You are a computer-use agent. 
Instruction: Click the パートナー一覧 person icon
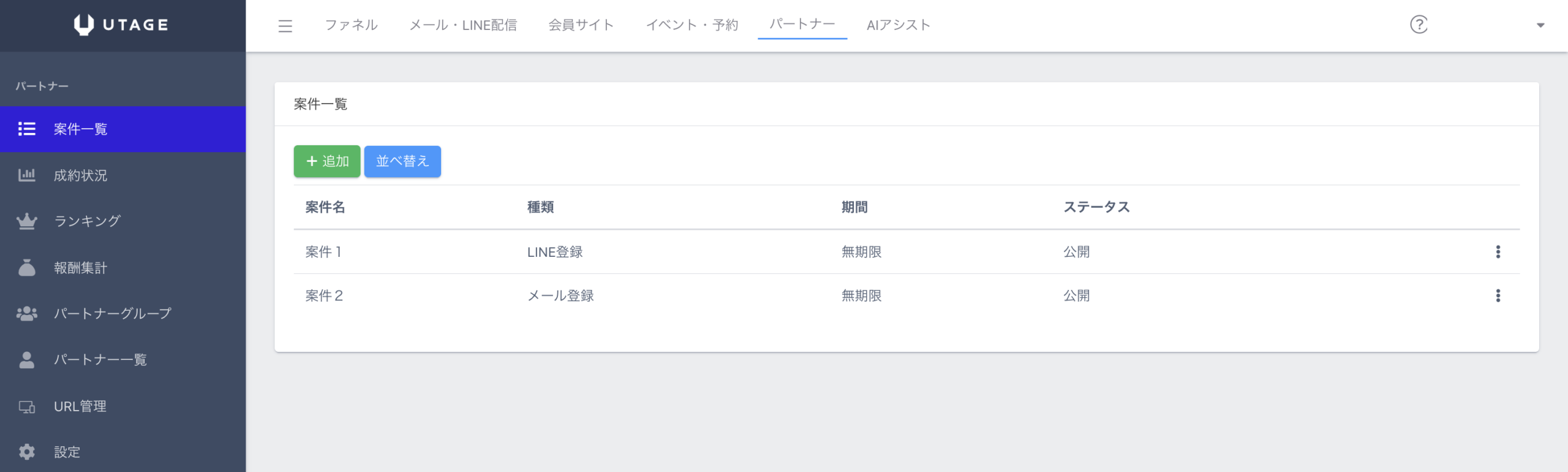click(27, 360)
